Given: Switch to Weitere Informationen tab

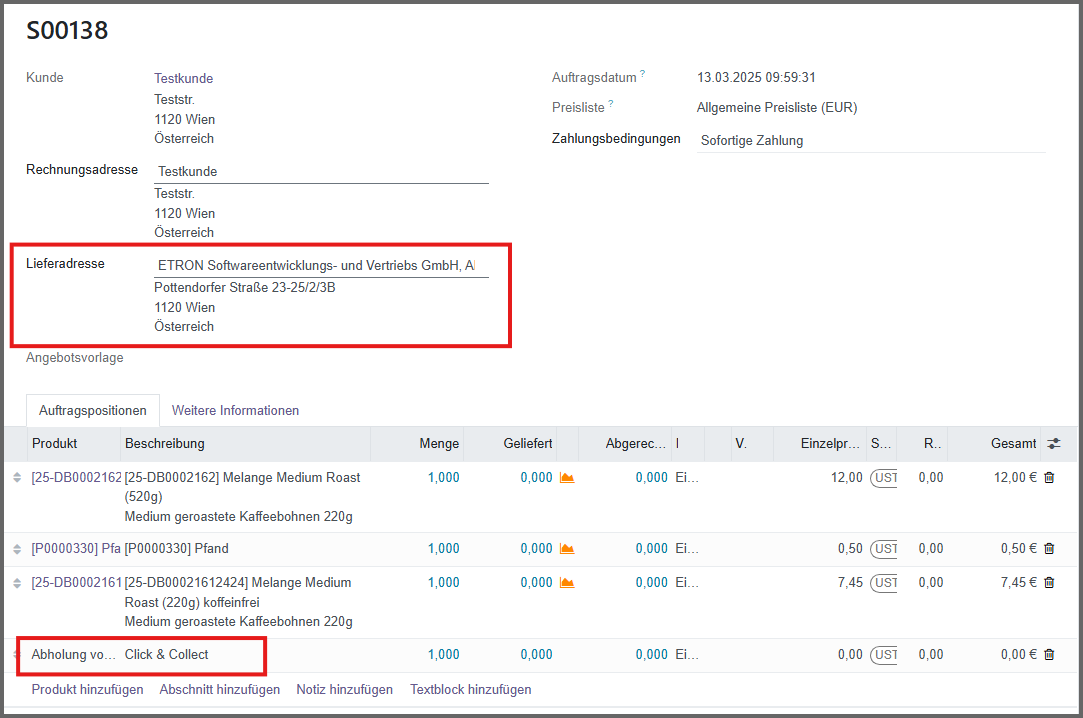Looking at the screenshot, I should click(235, 411).
